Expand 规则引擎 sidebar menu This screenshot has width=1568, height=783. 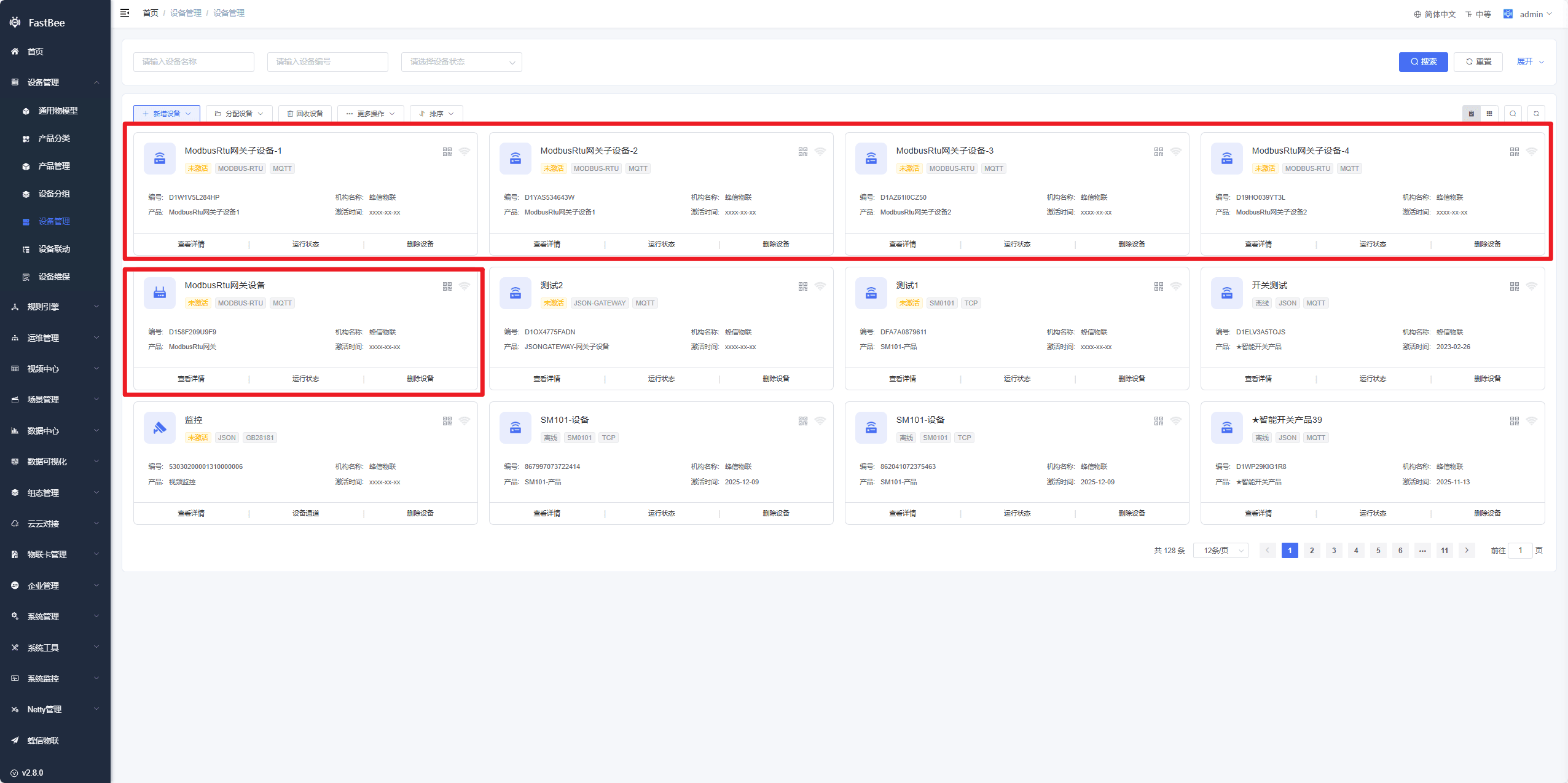pos(55,307)
